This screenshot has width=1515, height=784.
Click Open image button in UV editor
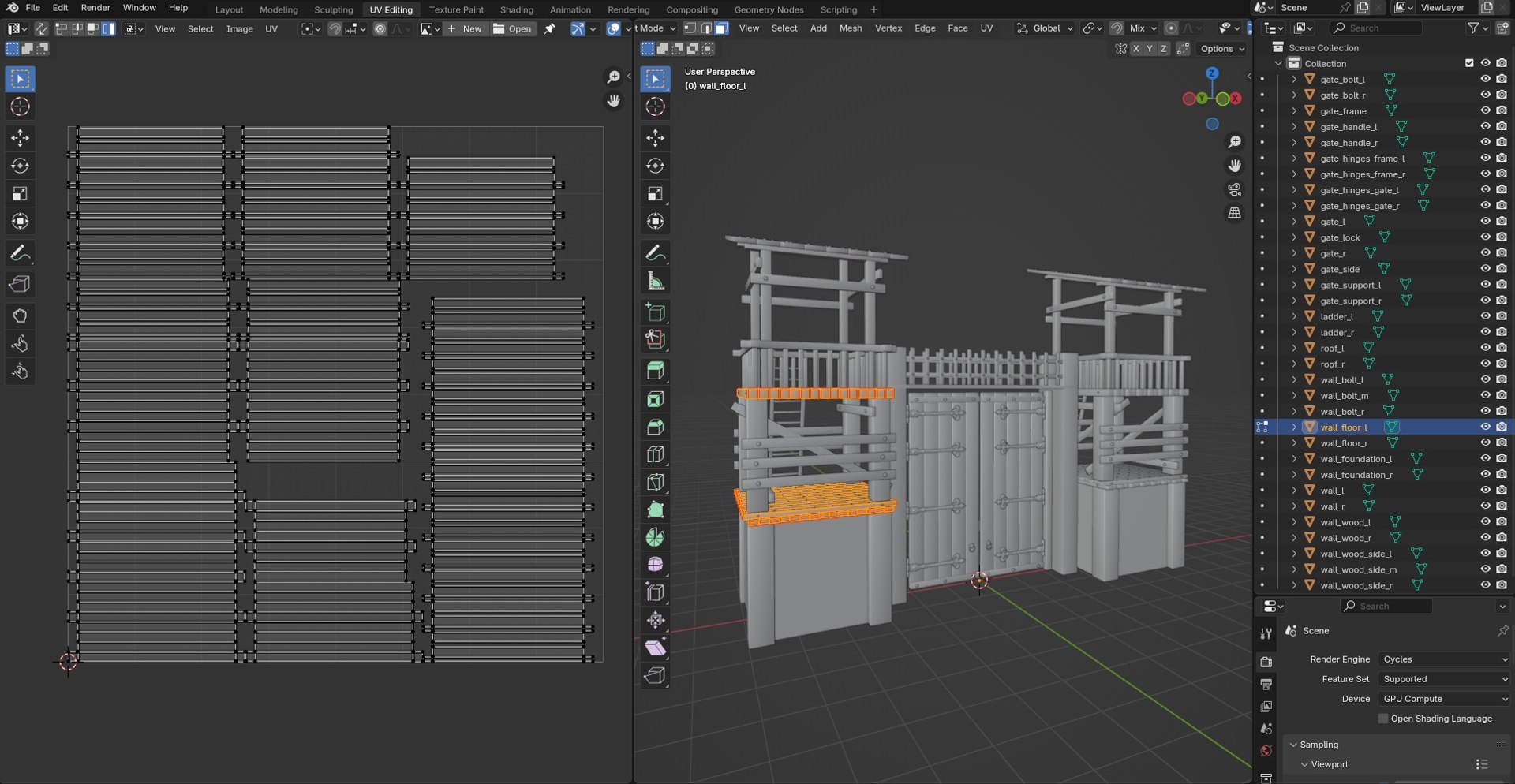pyautogui.click(x=512, y=29)
